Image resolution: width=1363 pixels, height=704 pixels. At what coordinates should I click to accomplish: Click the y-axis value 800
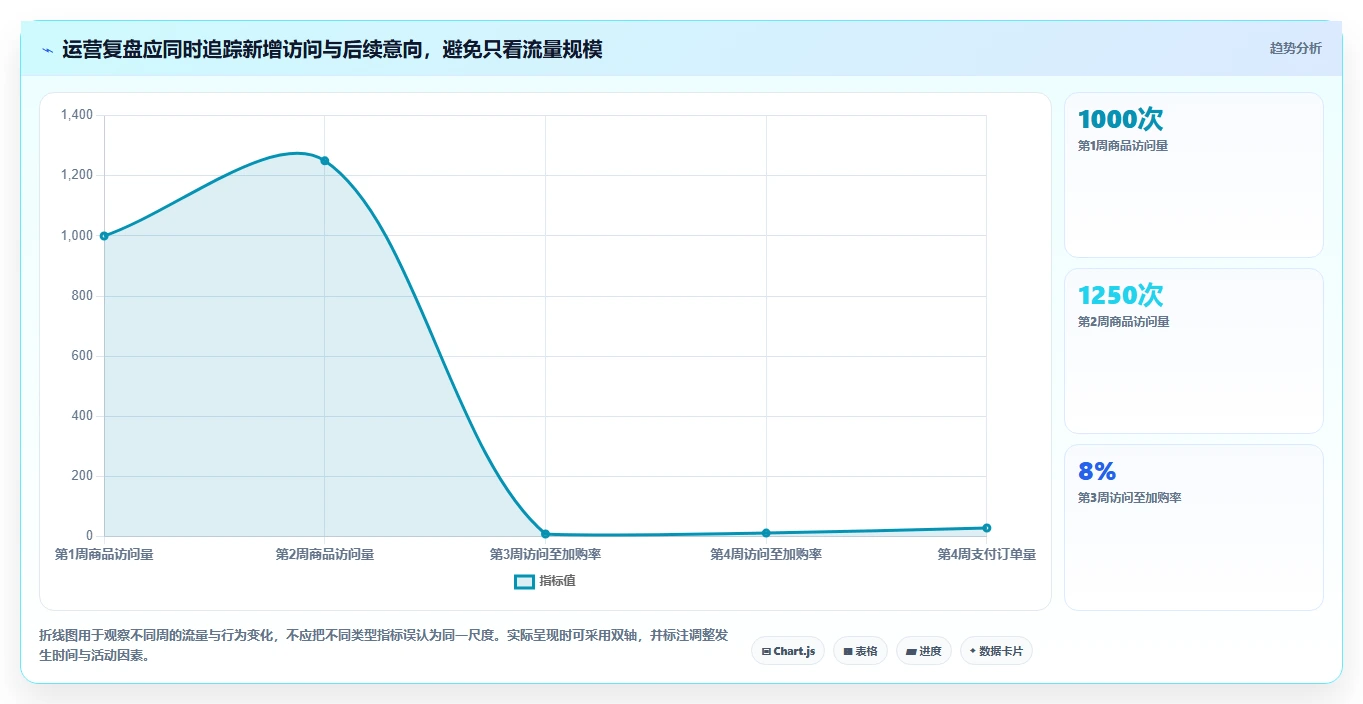pos(83,296)
